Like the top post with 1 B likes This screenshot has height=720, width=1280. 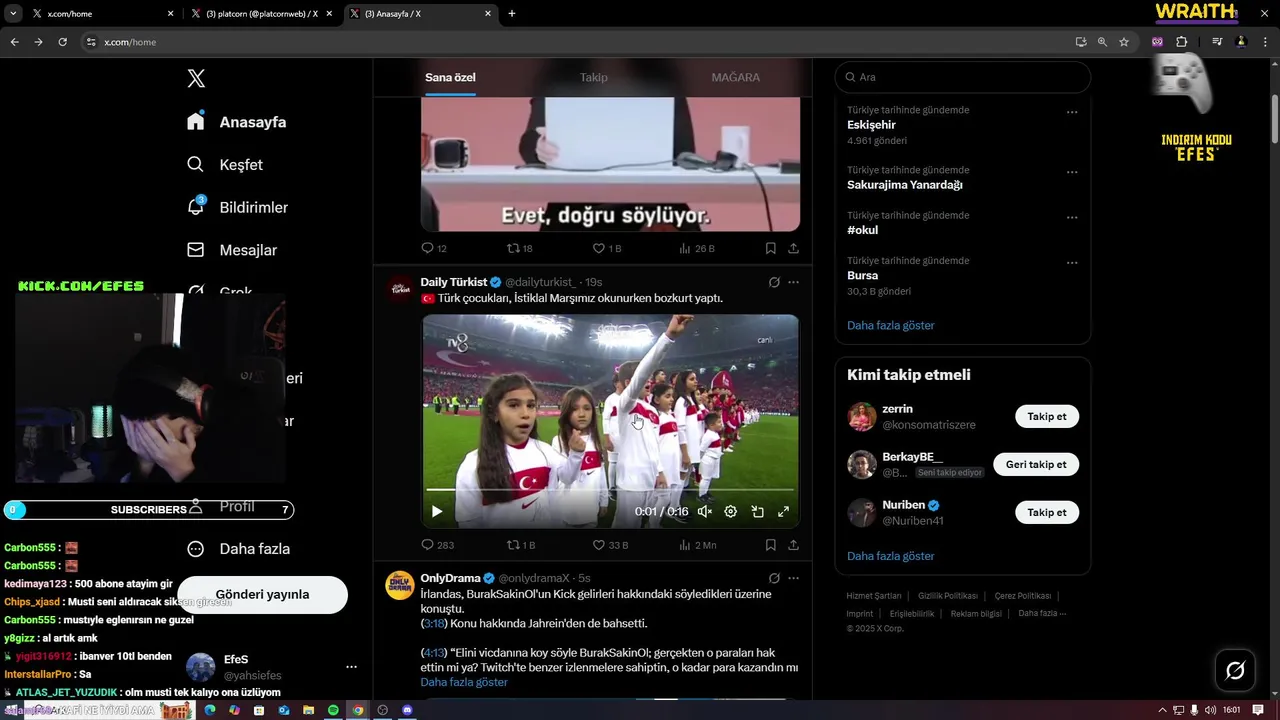pyautogui.click(x=599, y=248)
